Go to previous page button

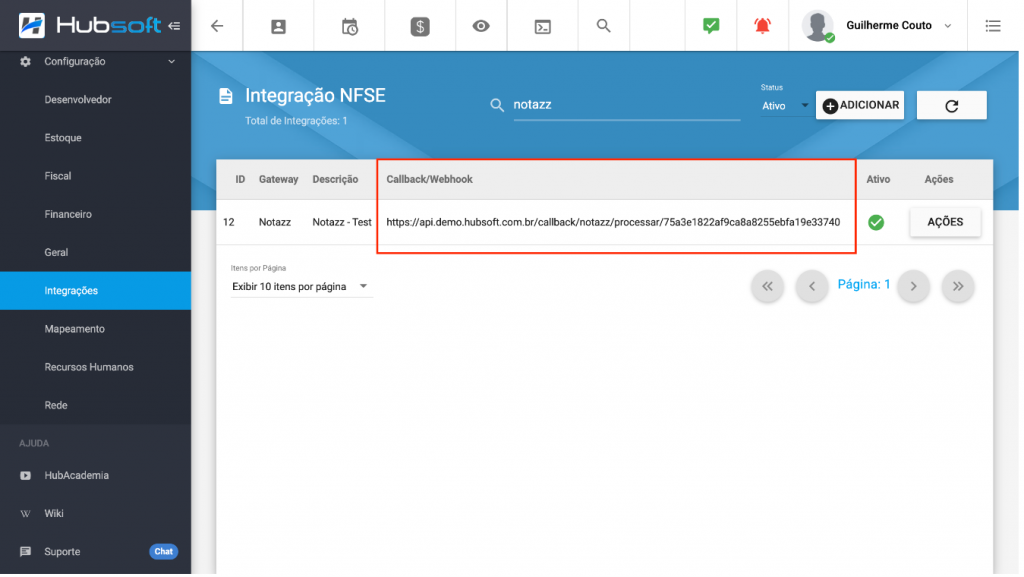pyautogui.click(x=812, y=286)
